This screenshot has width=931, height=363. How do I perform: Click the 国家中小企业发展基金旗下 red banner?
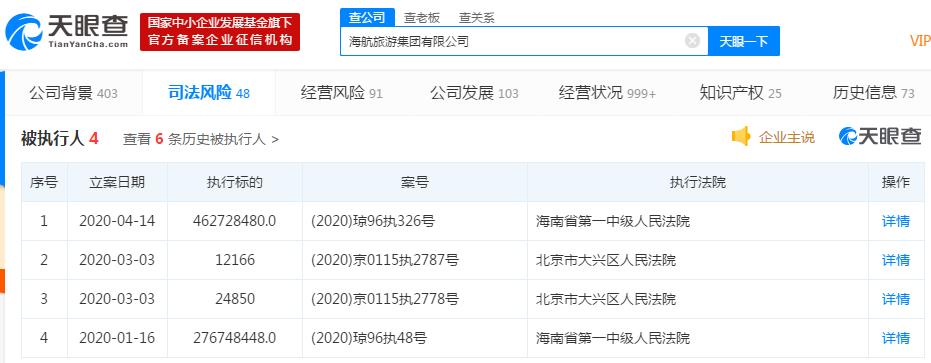pos(220,31)
